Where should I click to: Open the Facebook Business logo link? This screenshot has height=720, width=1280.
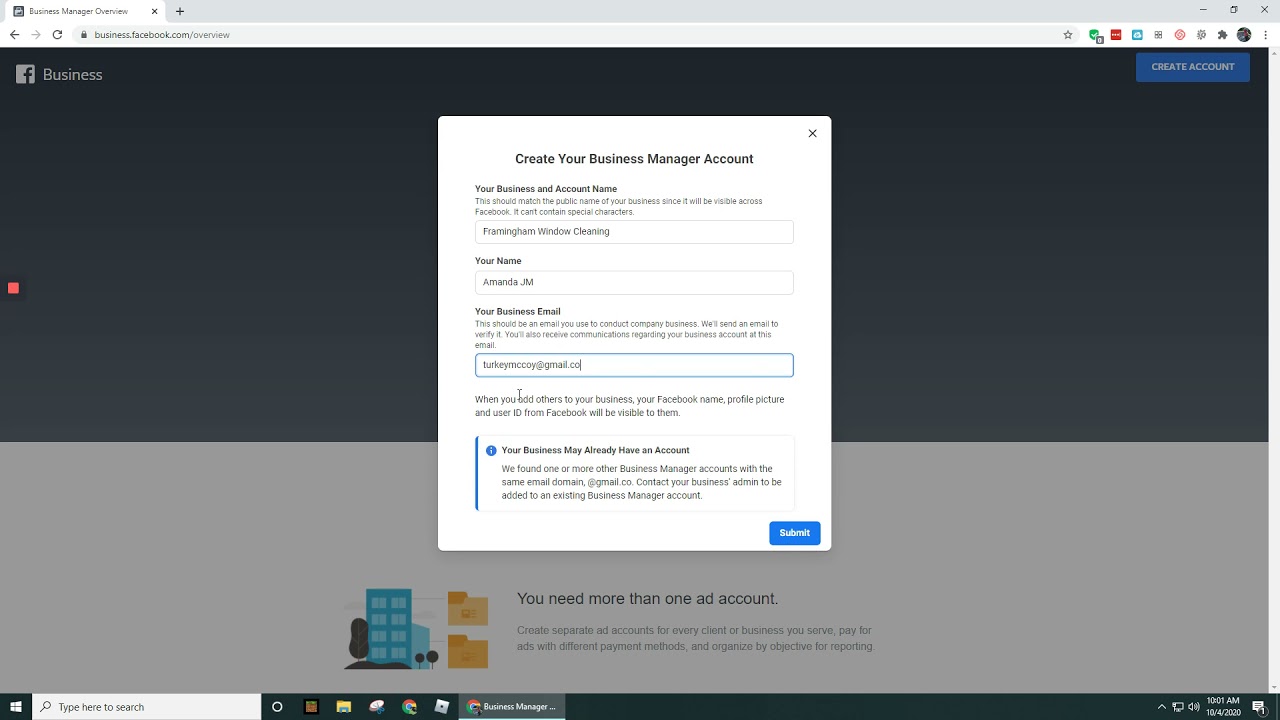pyautogui.click(x=59, y=74)
